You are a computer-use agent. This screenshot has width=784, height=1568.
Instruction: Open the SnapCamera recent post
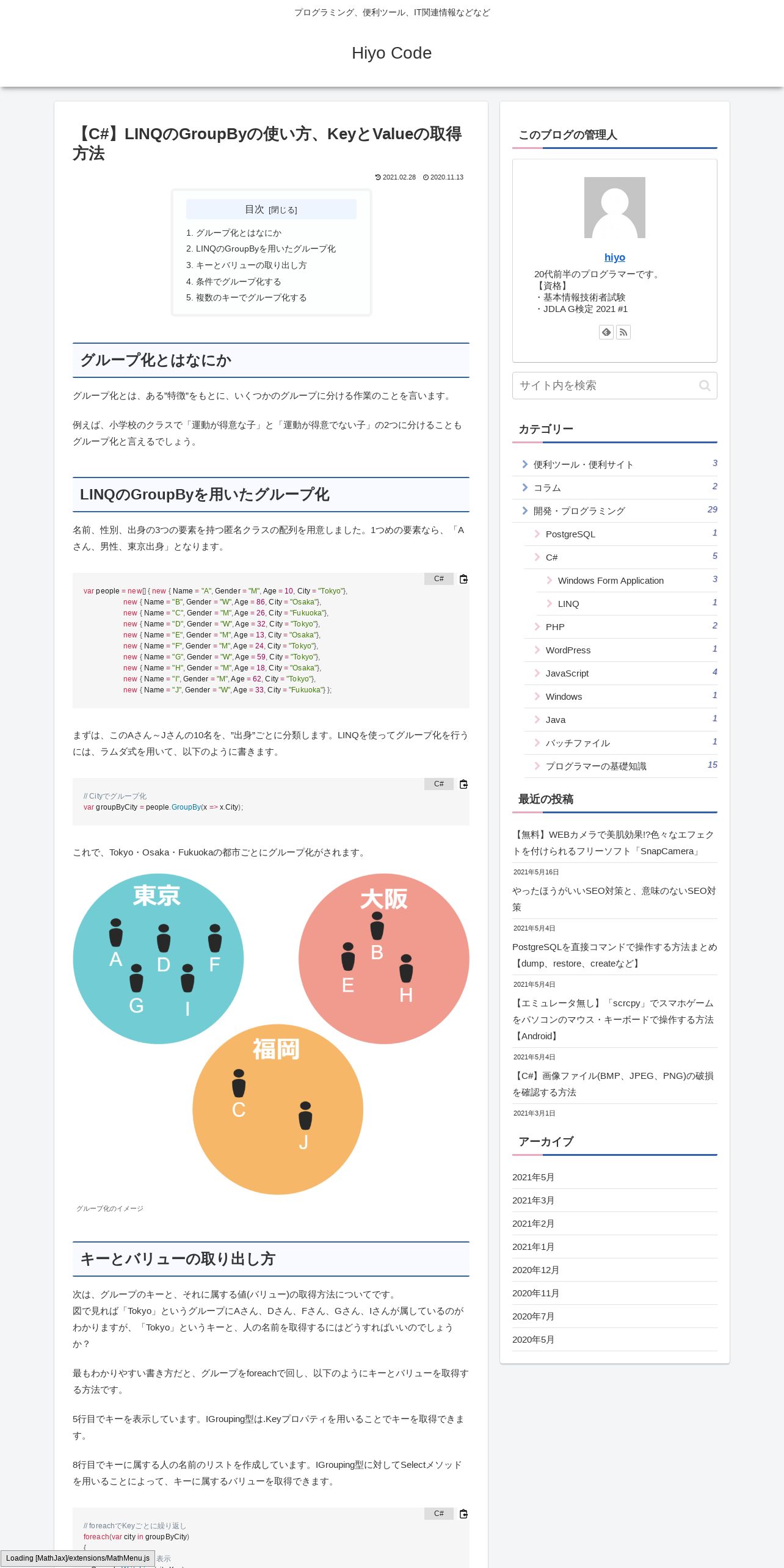[615, 843]
